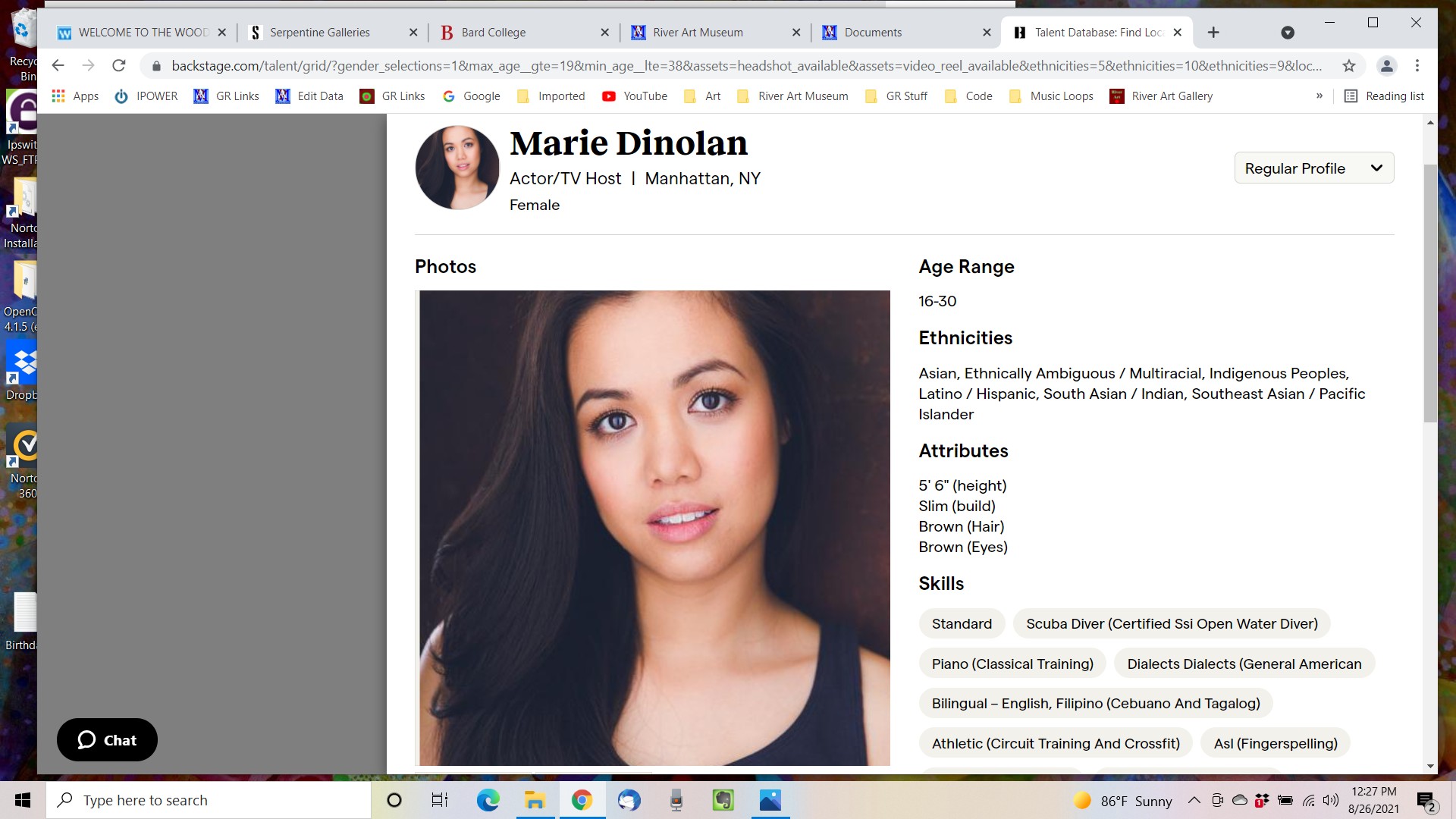Click the page vertical scrollbar thumb
Viewport: 1456px width, 819px height.
click(1430, 293)
